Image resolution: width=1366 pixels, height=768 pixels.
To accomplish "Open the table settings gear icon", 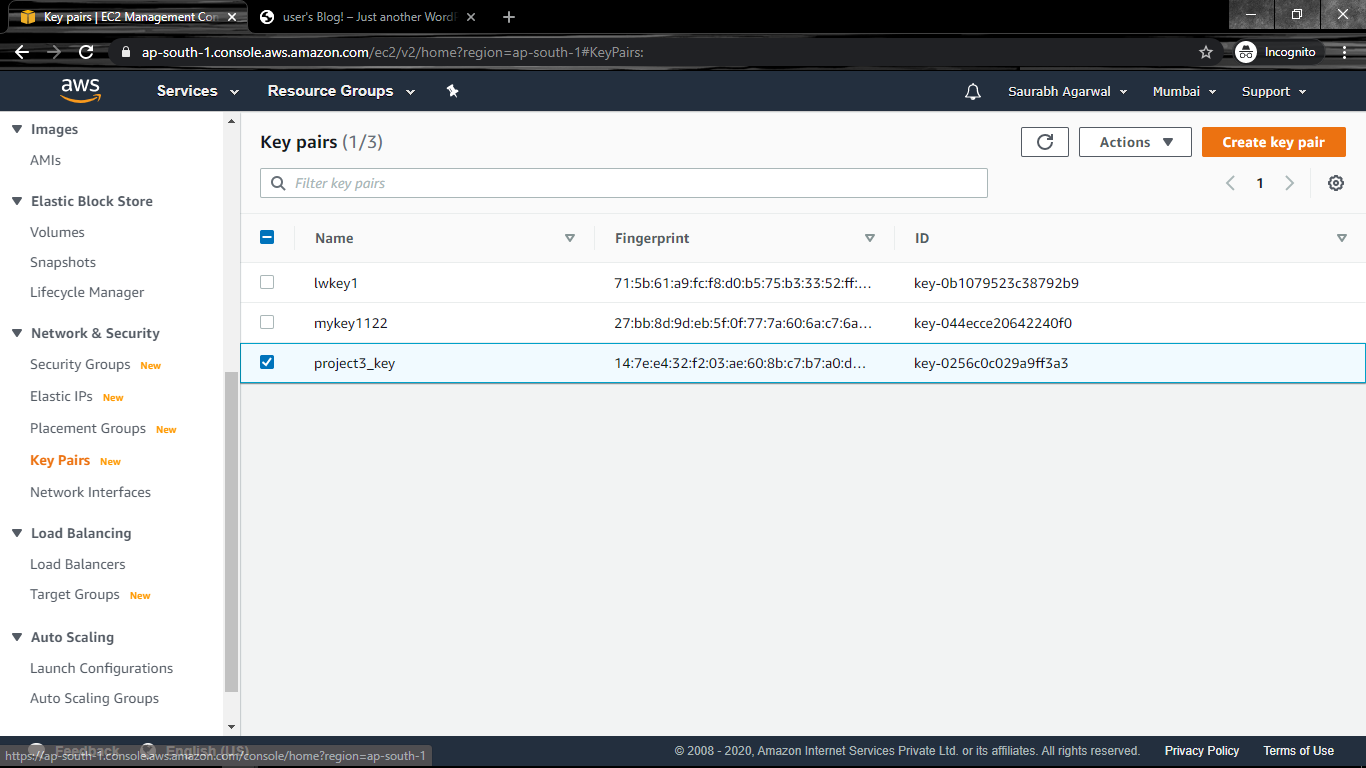I will [1336, 183].
